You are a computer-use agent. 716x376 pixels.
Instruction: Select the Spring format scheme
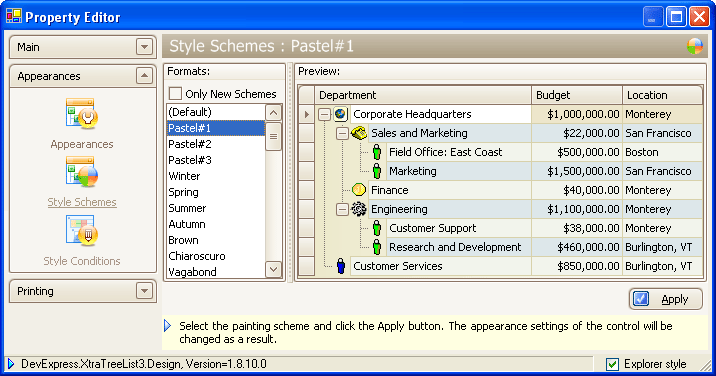coord(216,192)
